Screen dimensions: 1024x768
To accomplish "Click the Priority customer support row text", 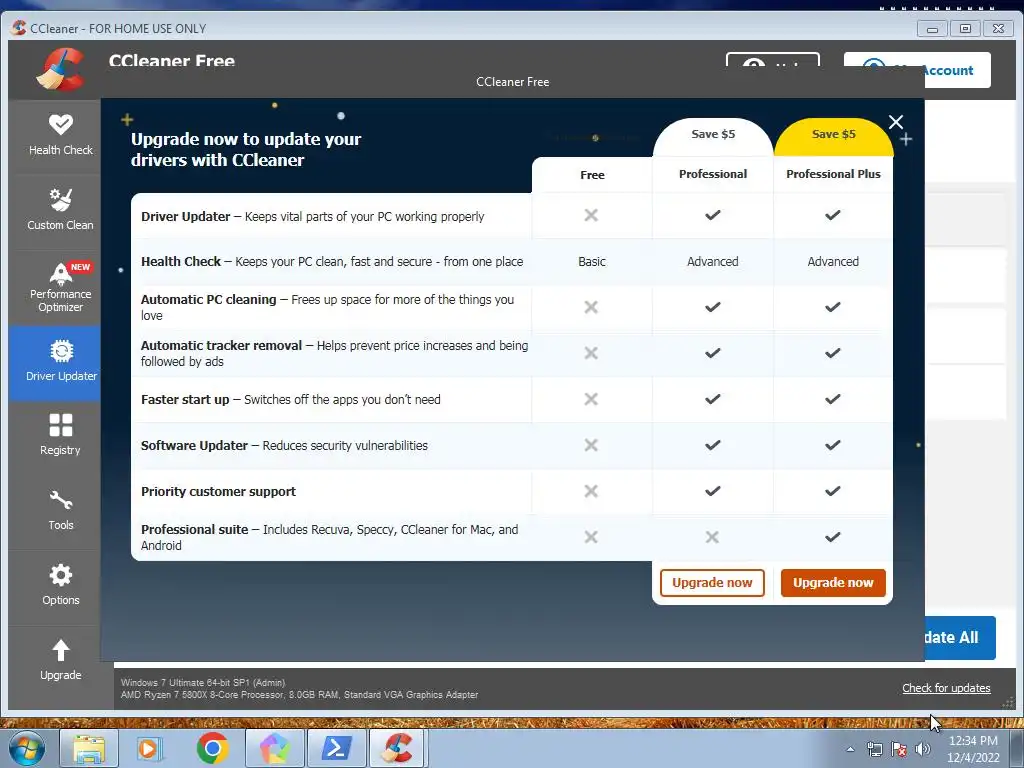I will pos(218,491).
